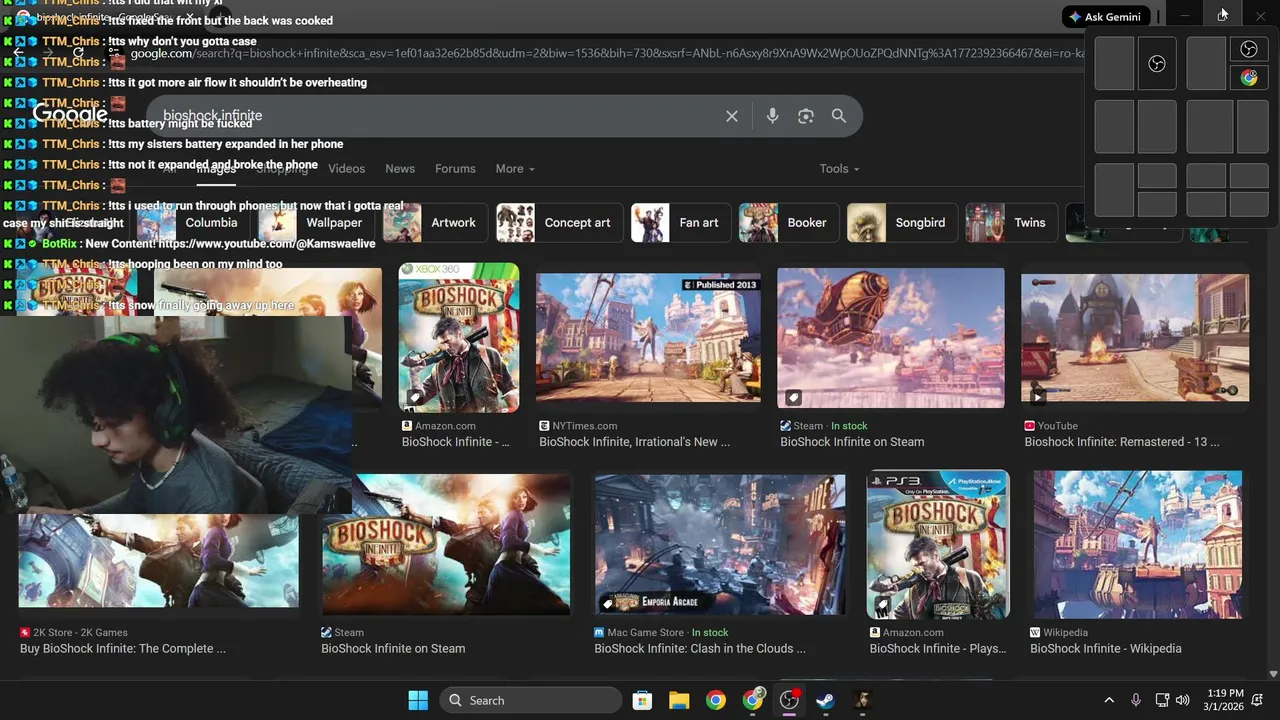1280x720 pixels.
Task: Open Microsoft Store from the taskbar
Action: 642,700
